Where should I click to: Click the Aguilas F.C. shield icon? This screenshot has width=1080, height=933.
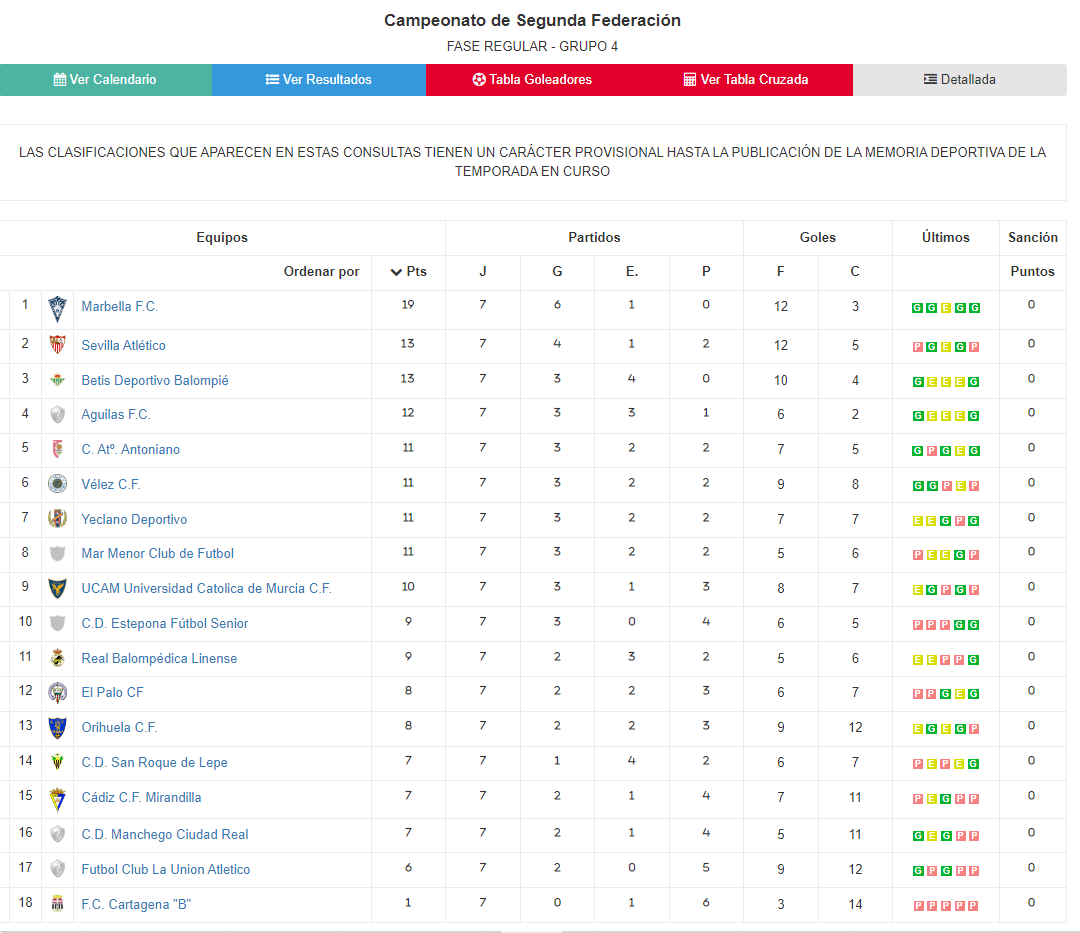point(58,415)
